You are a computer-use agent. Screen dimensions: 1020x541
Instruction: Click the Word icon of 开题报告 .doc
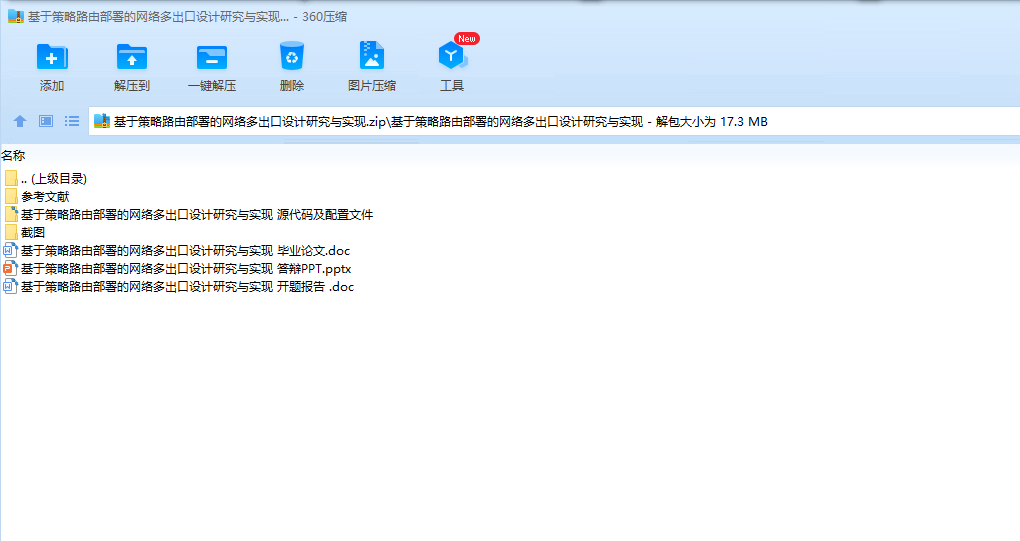[10, 287]
